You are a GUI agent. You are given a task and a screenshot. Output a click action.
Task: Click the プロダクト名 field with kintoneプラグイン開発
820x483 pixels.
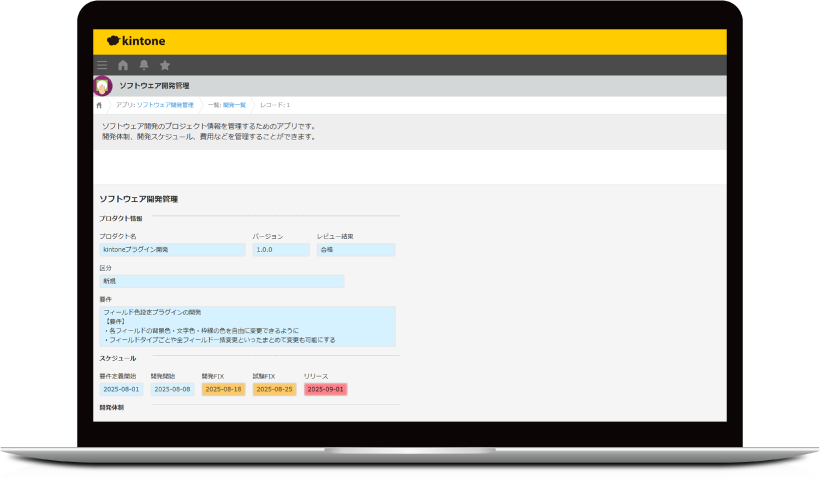pyautogui.click(x=172, y=250)
